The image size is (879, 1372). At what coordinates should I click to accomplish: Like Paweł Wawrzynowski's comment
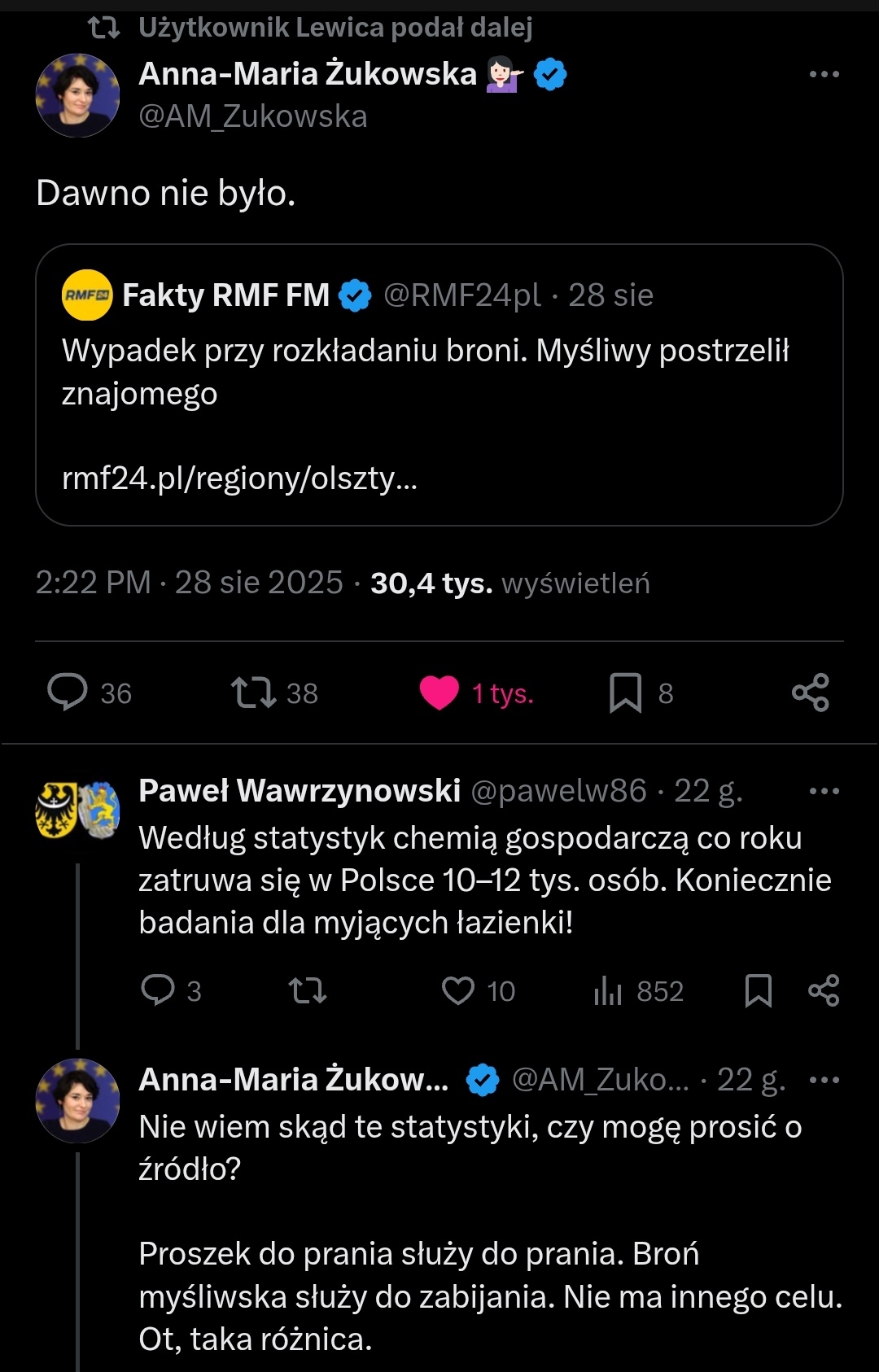pyautogui.click(x=458, y=990)
